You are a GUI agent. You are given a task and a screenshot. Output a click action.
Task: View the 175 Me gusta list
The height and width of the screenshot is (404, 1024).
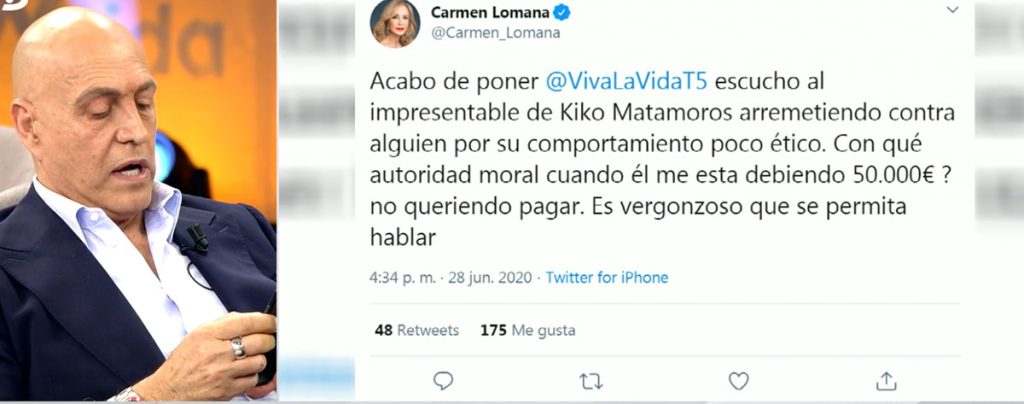528,330
